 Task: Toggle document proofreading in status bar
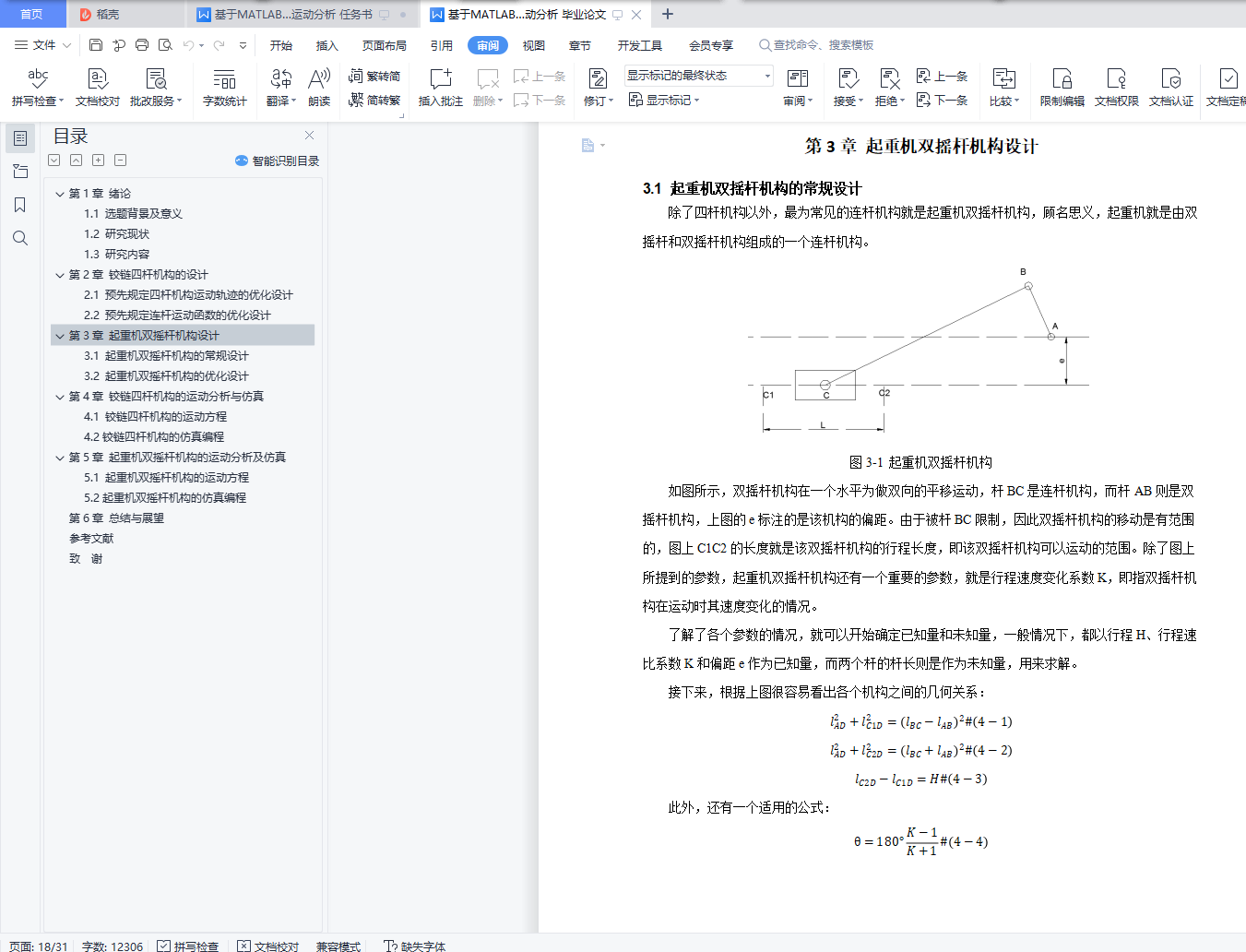pyautogui.click(x=268, y=946)
